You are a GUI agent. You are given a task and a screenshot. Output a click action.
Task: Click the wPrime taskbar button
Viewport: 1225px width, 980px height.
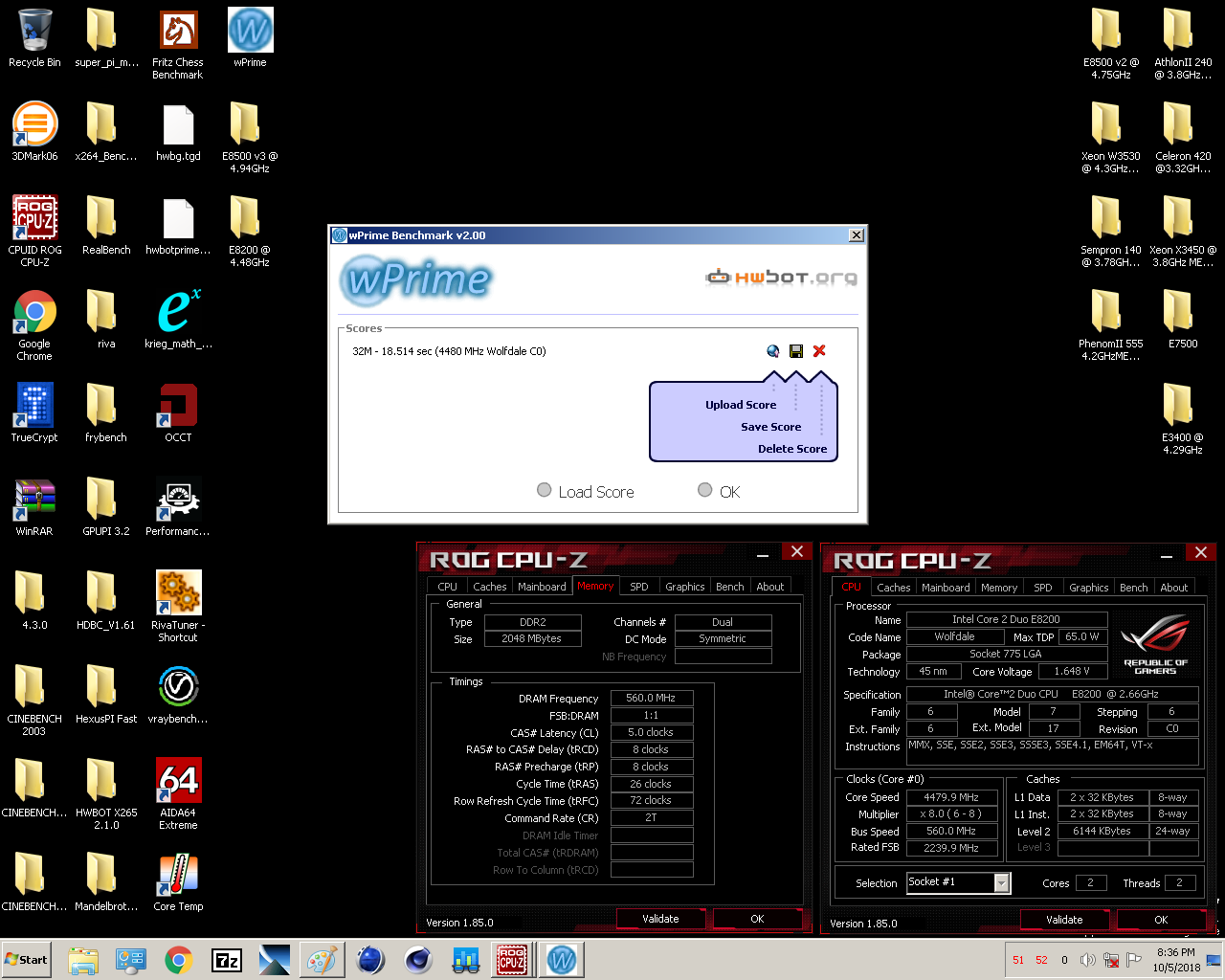click(x=562, y=960)
